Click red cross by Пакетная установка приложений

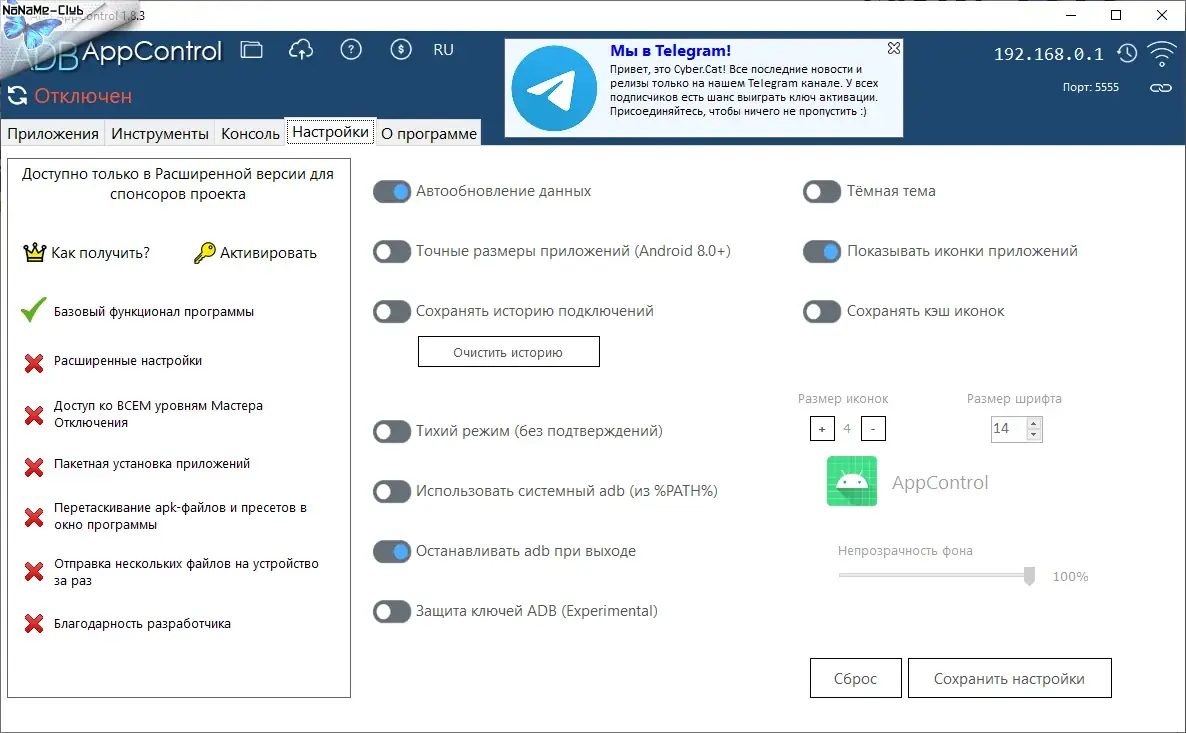coord(33,467)
